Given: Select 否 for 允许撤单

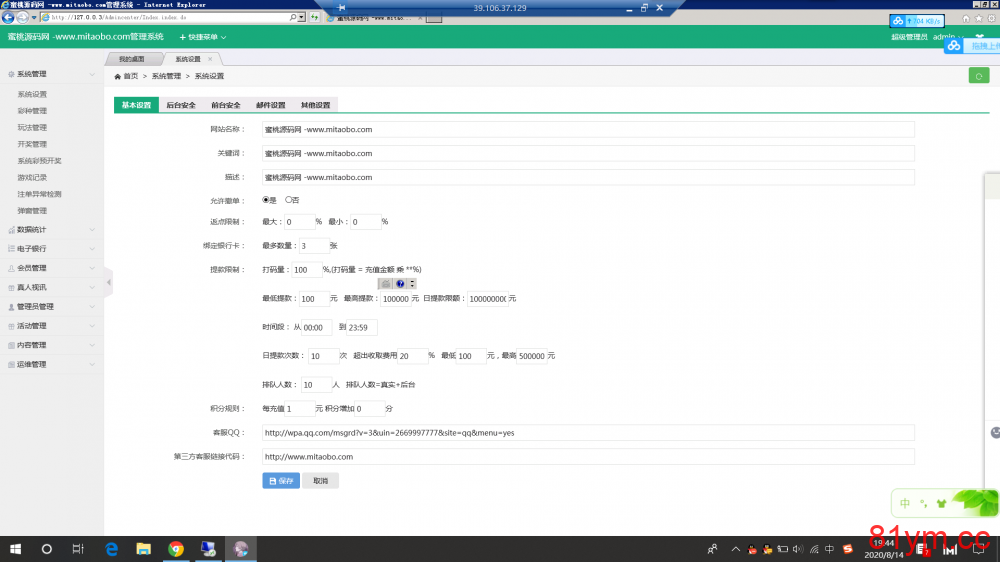Looking at the screenshot, I should click(289, 200).
